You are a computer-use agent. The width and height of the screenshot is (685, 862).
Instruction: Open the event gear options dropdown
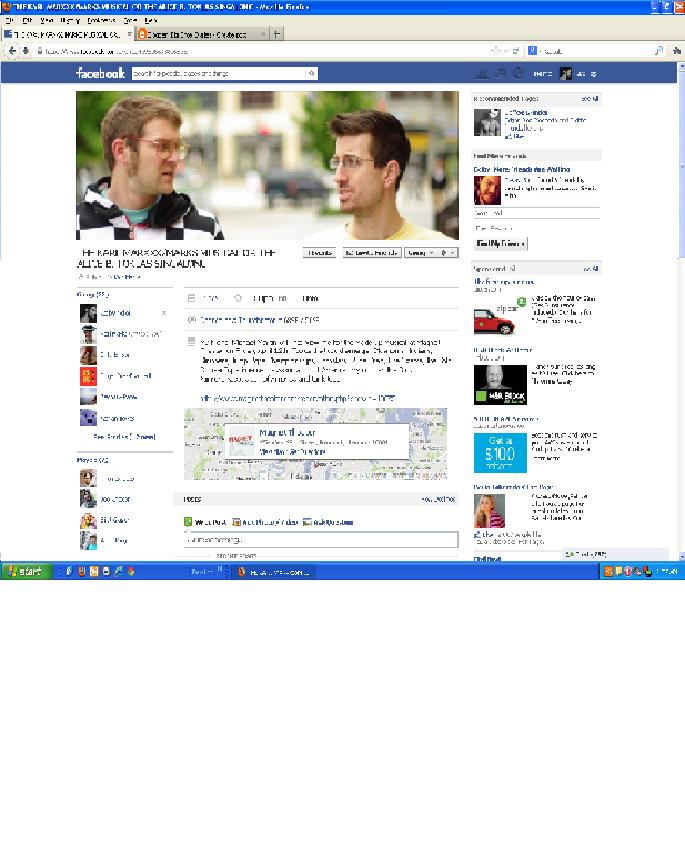click(448, 253)
